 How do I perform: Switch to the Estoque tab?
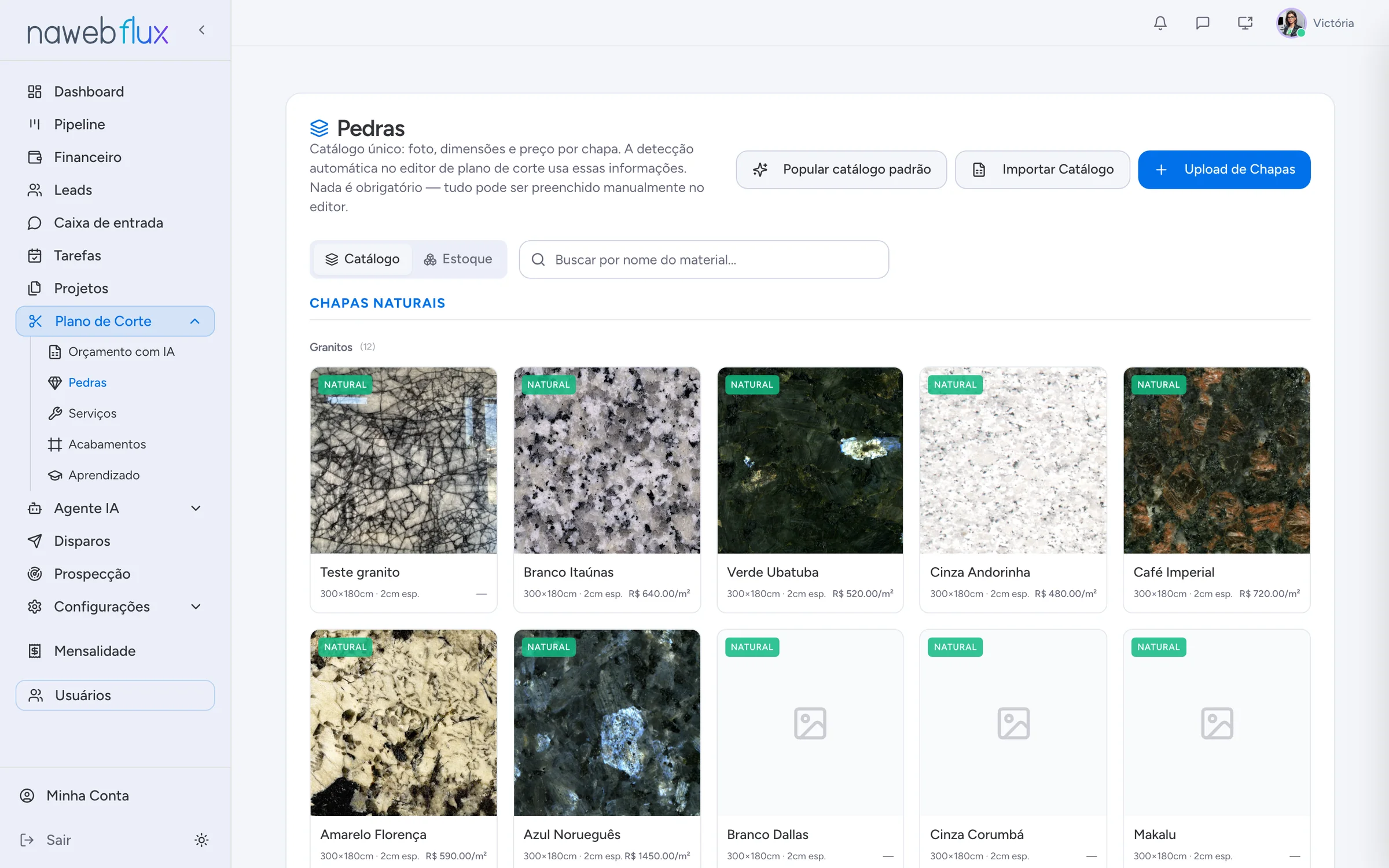[x=458, y=259]
